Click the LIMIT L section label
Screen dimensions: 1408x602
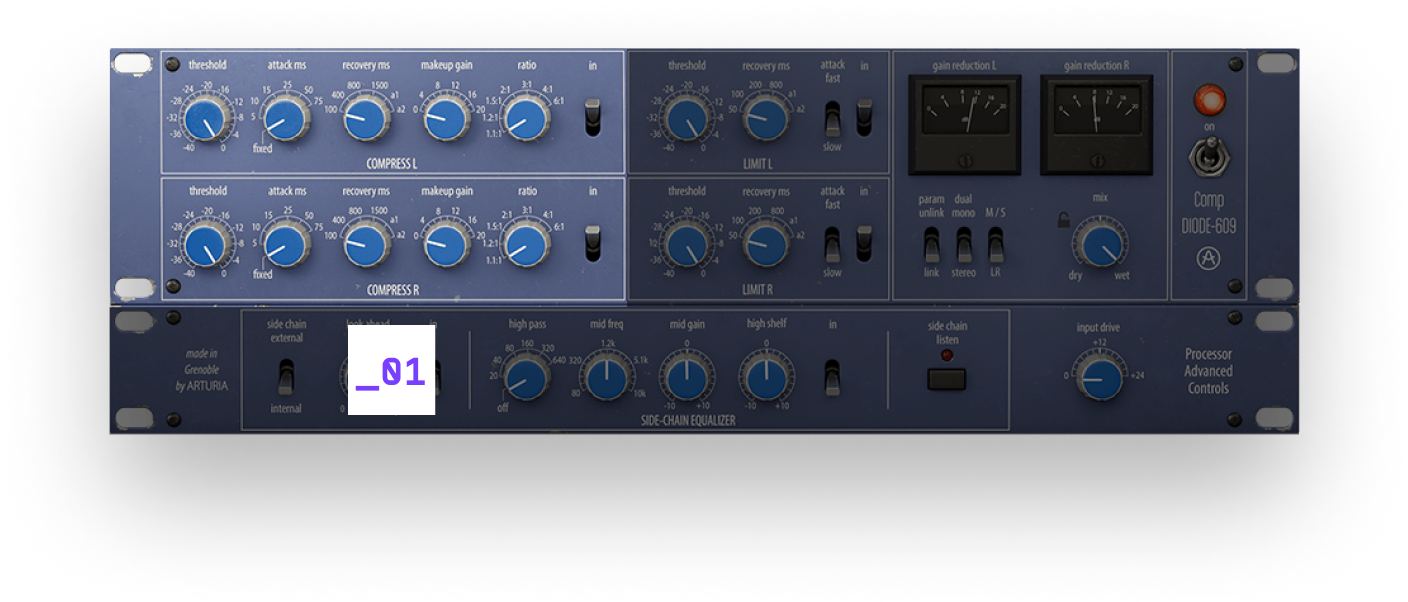(759, 163)
